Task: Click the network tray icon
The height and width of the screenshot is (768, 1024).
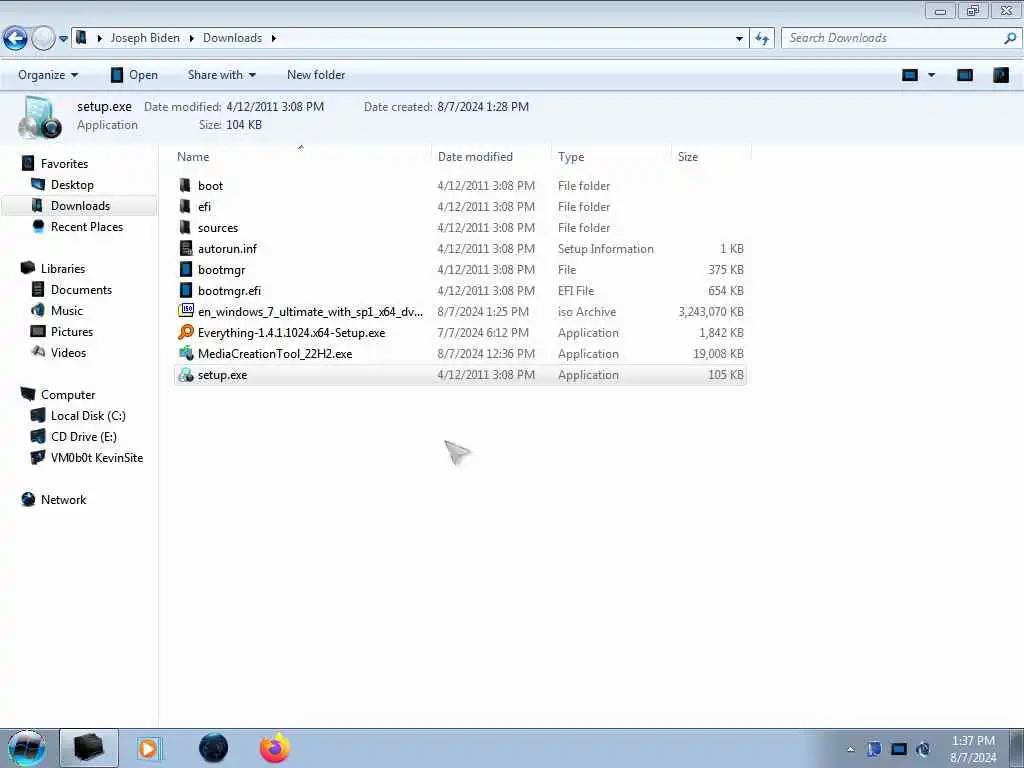Action: click(899, 749)
